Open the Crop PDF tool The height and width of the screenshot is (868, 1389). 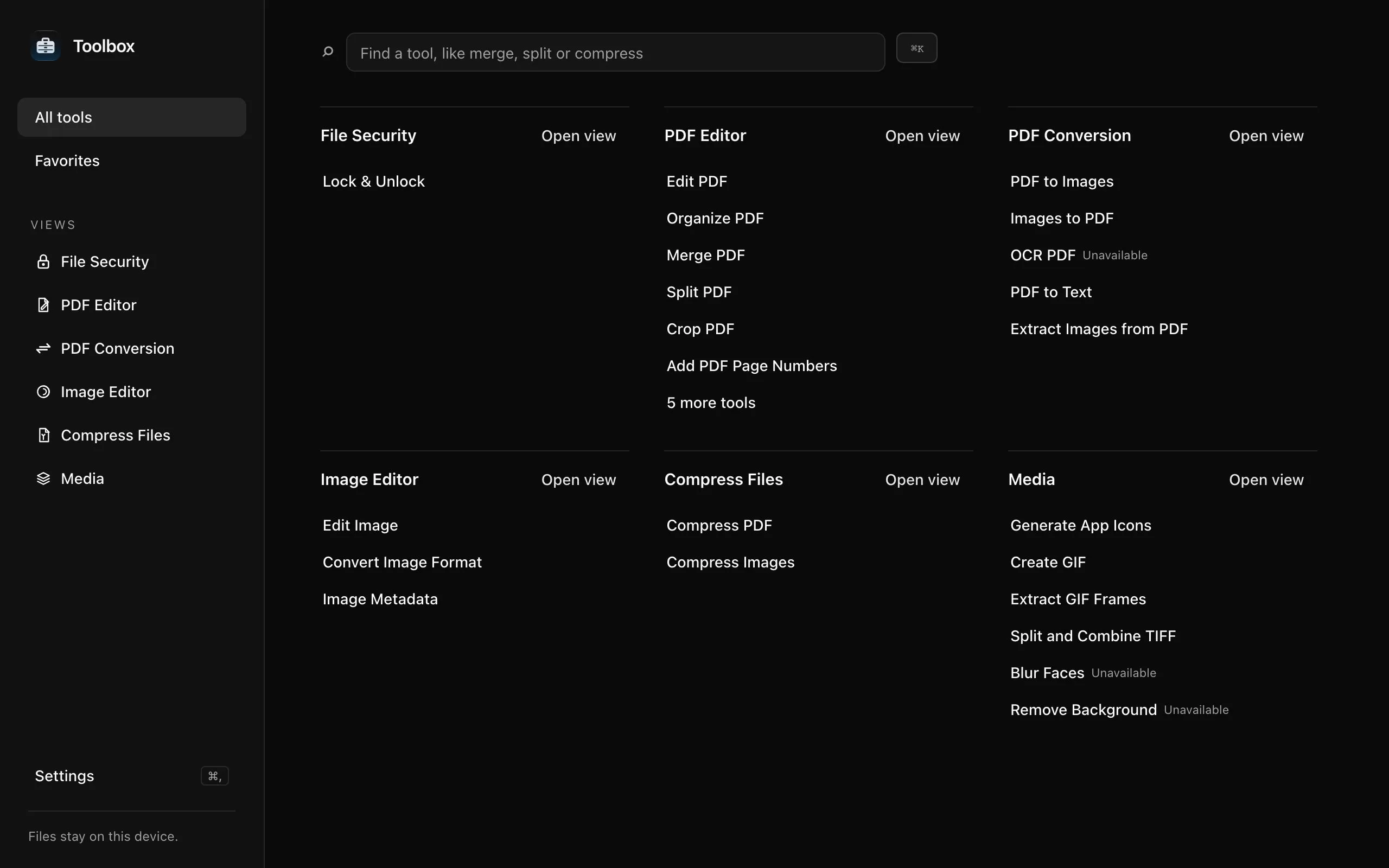tap(700, 329)
